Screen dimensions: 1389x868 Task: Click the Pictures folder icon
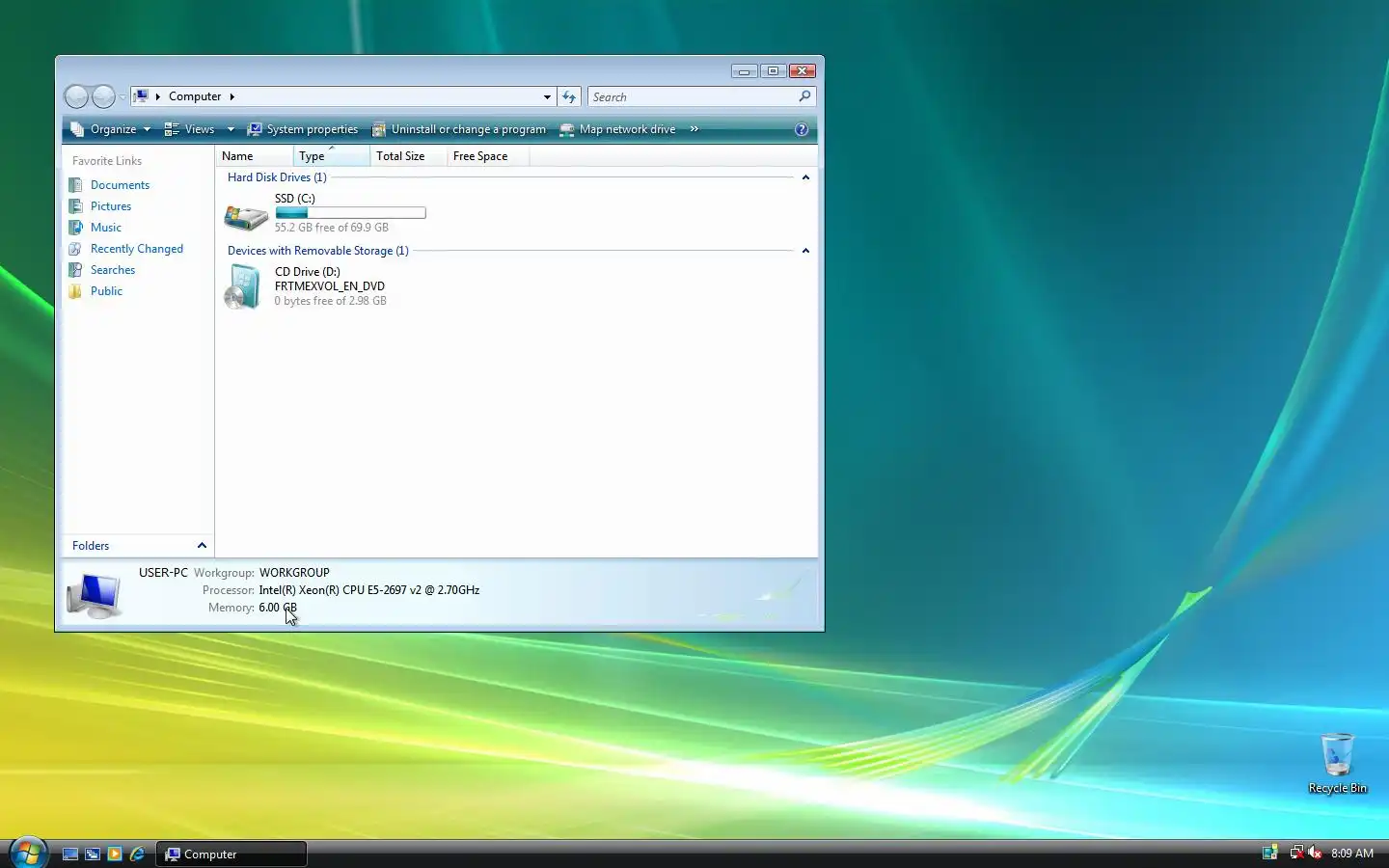[x=75, y=205]
